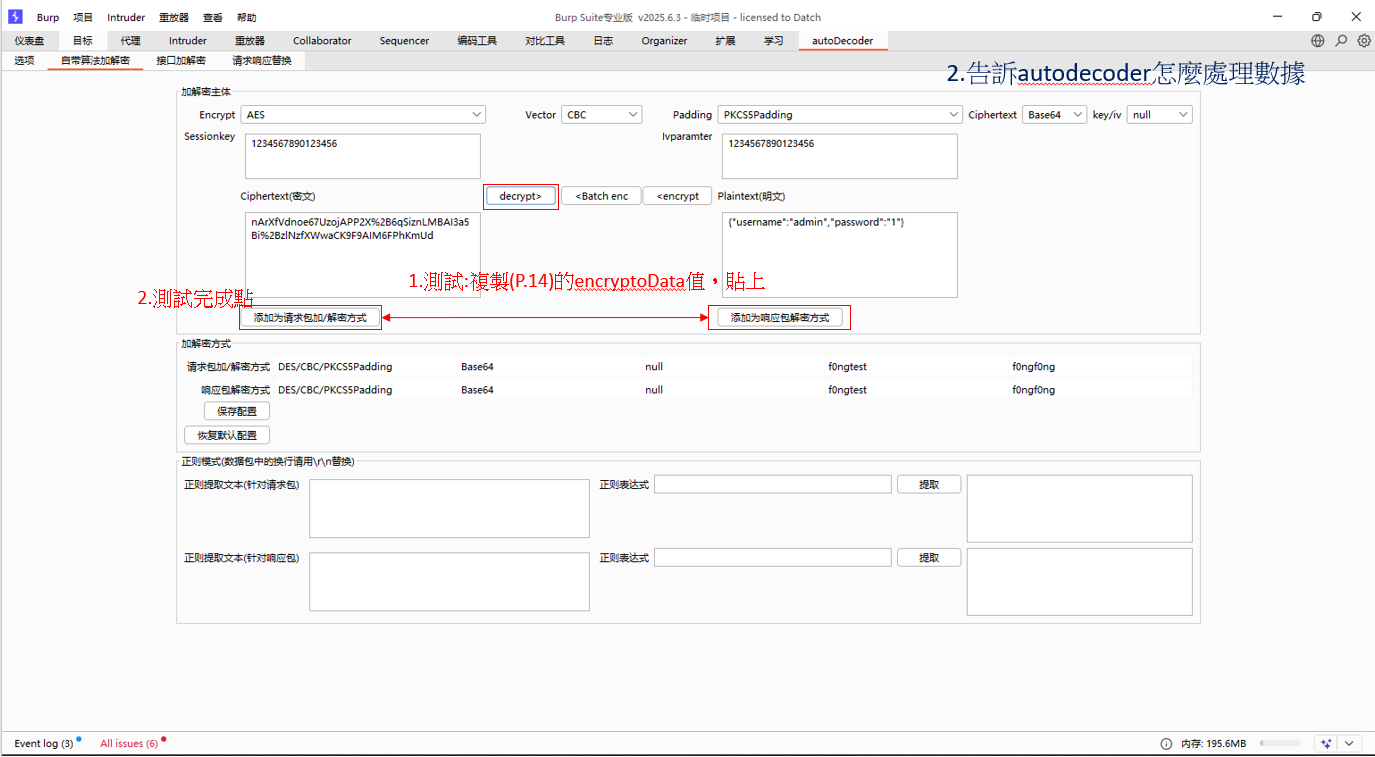
Task: Focus the Sessionkey text field
Action: pyautogui.click(x=362, y=156)
